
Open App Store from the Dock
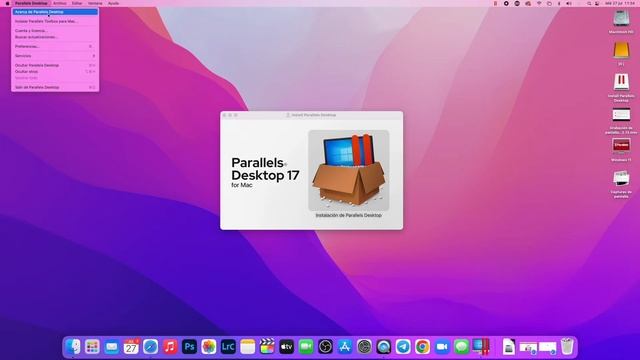[x=344, y=347]
